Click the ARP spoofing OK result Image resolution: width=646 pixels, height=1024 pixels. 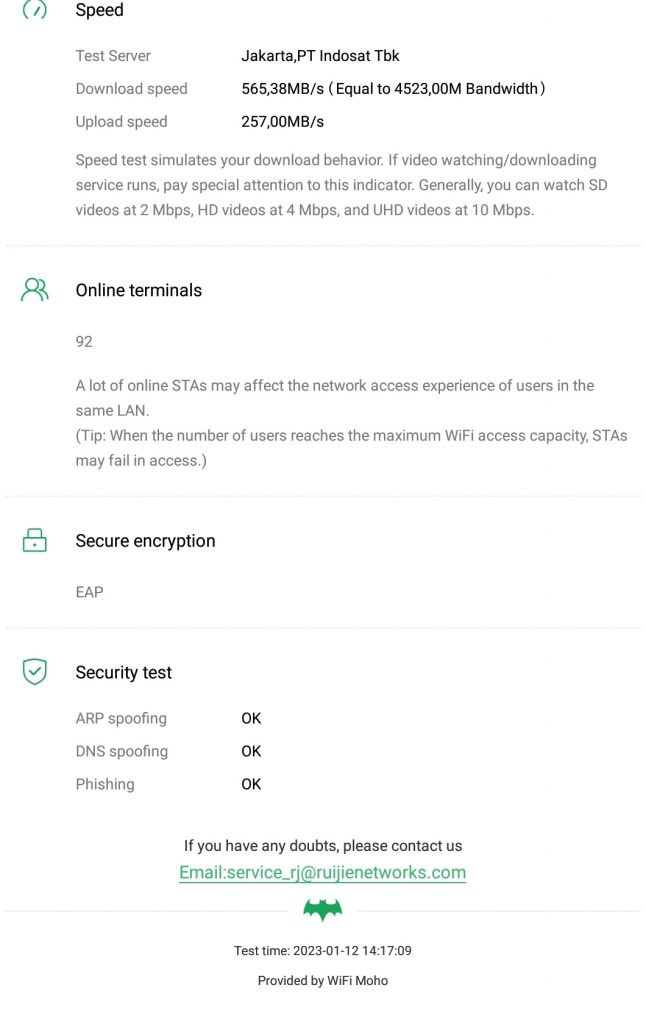pos(251,718)
